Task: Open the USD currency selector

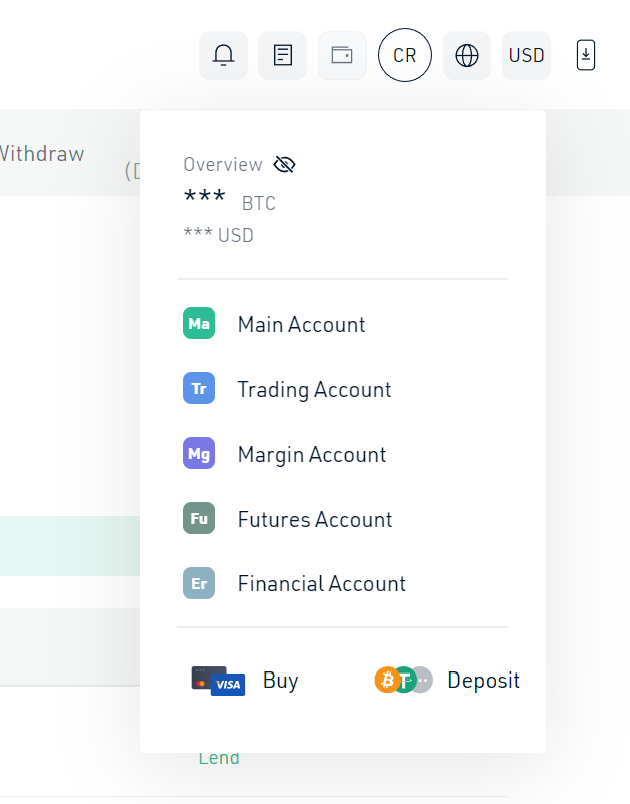Action: point(526,55)
